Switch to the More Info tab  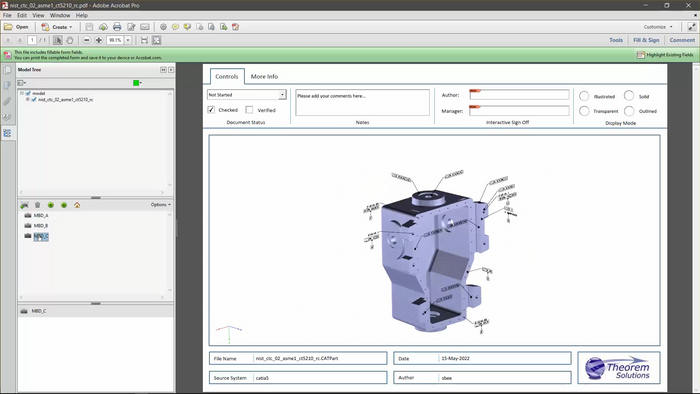[x=264, y=77]
